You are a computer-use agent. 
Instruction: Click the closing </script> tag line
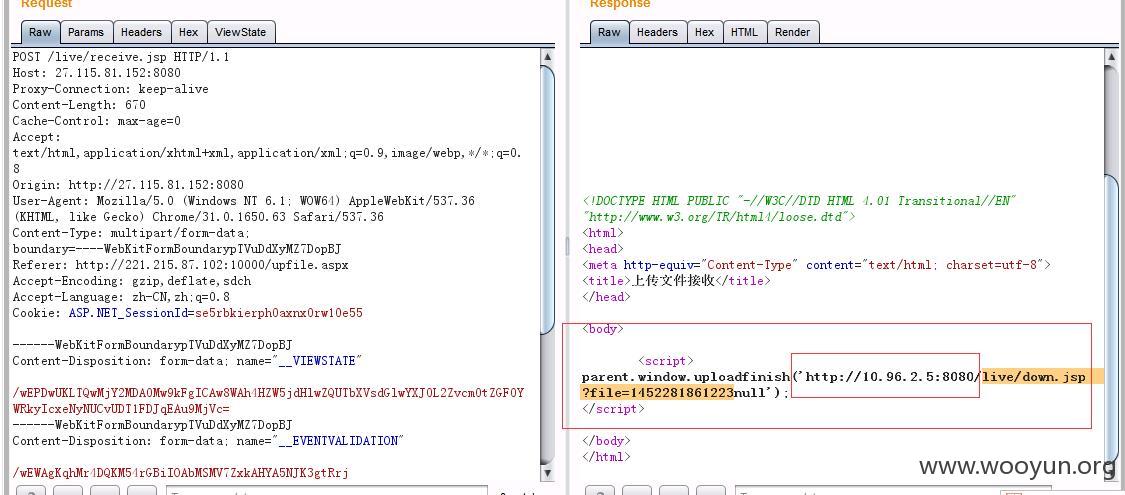(613, 409)
